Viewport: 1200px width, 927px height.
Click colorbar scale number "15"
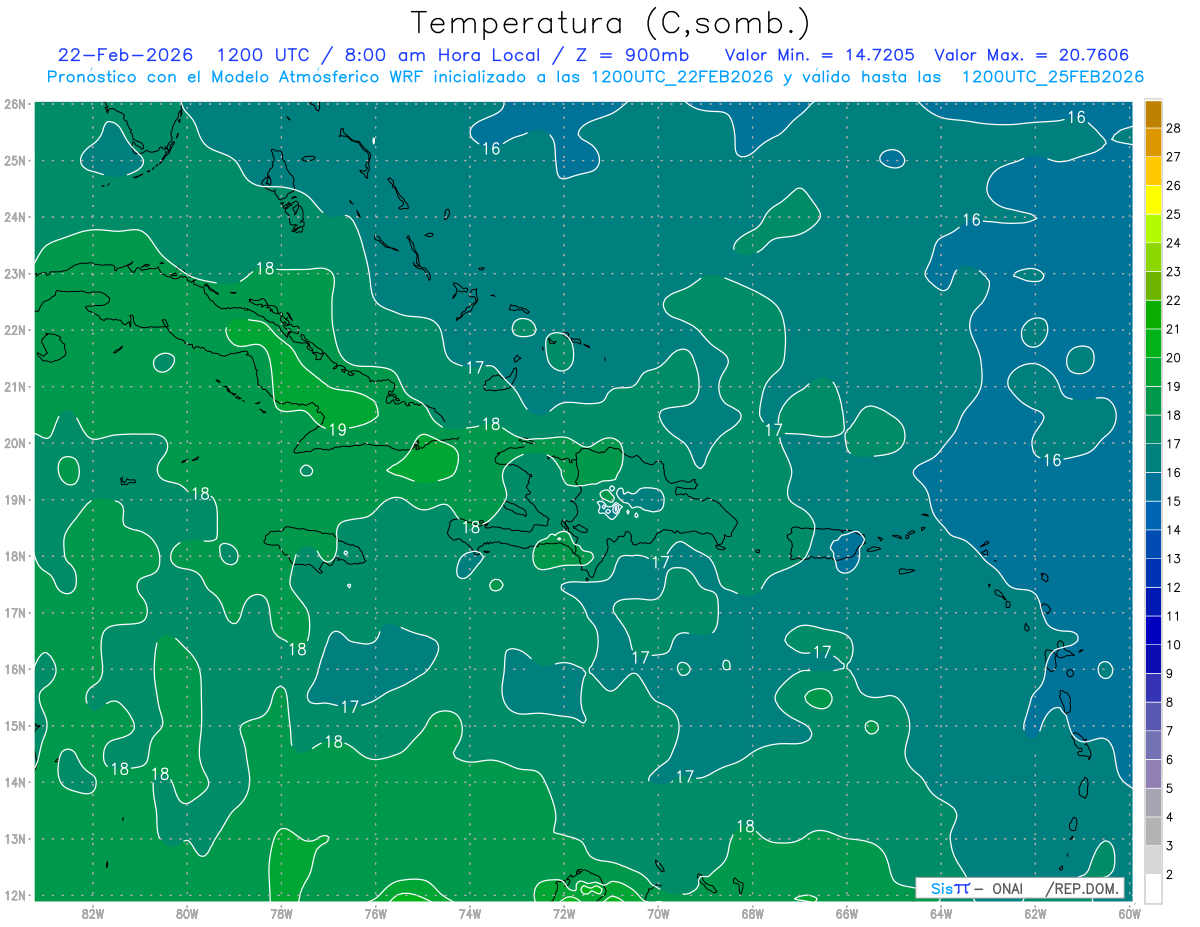pos(1174,501)
